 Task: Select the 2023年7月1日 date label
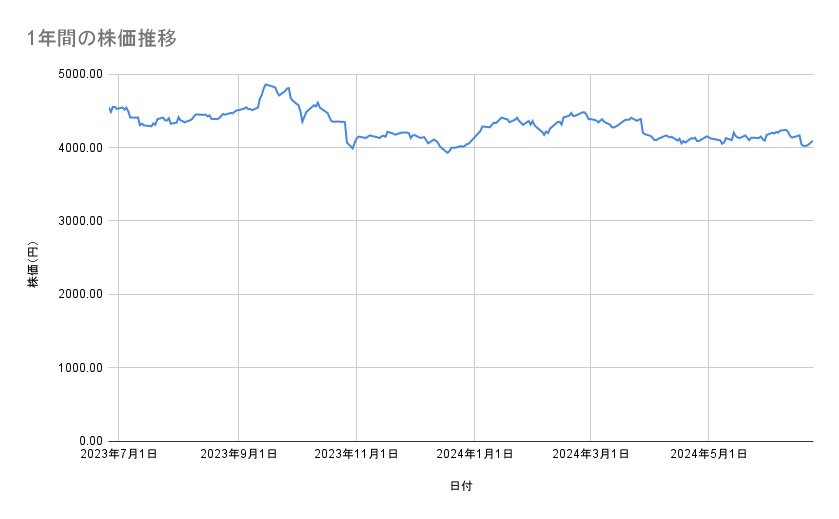coord(119,455)
